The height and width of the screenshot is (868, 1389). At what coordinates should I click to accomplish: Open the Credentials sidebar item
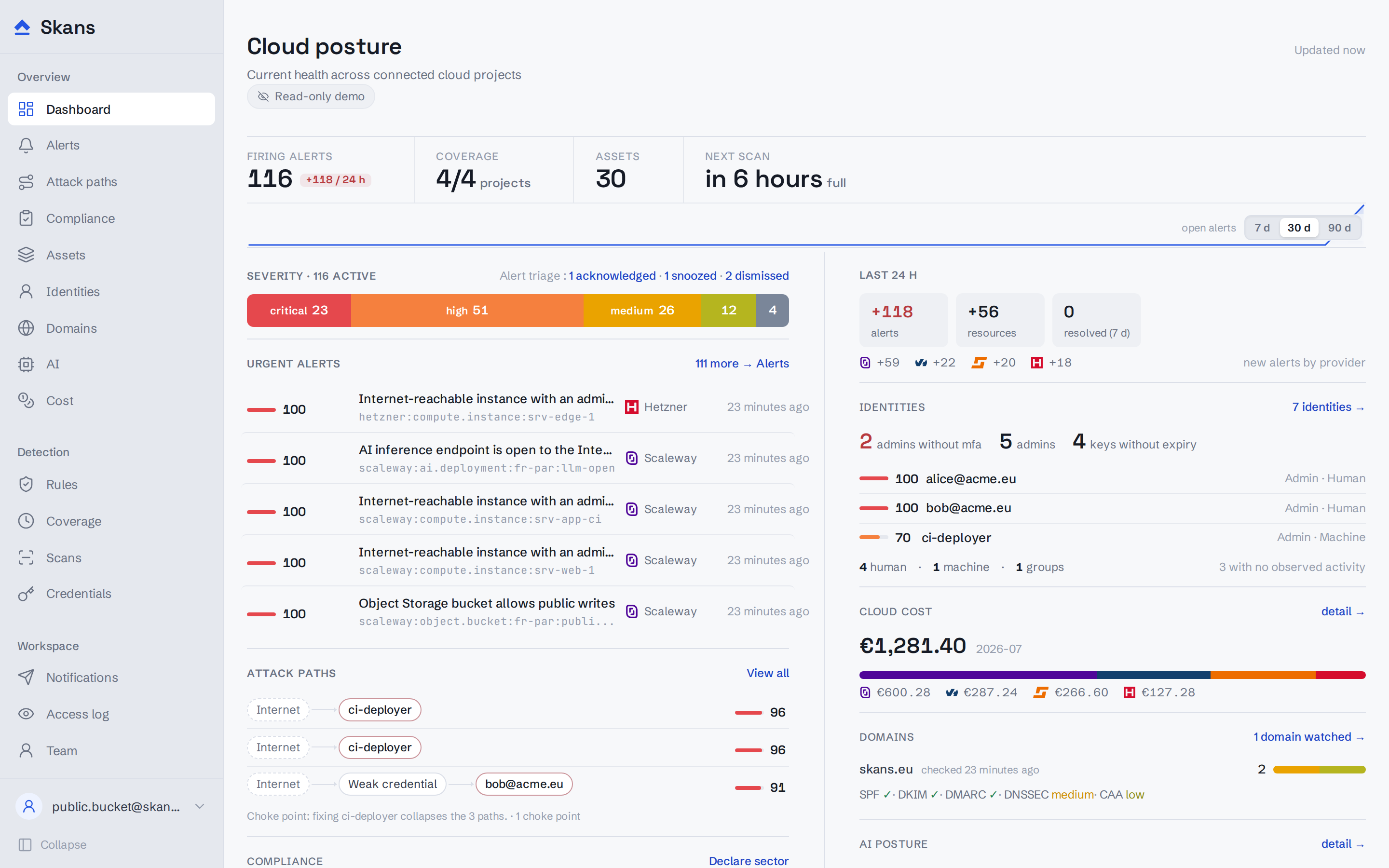tap(111, 594)
